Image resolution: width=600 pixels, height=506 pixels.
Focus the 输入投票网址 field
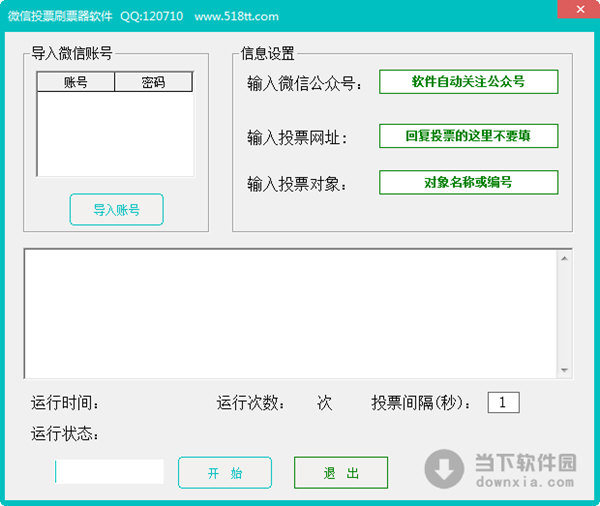point(468,135)
